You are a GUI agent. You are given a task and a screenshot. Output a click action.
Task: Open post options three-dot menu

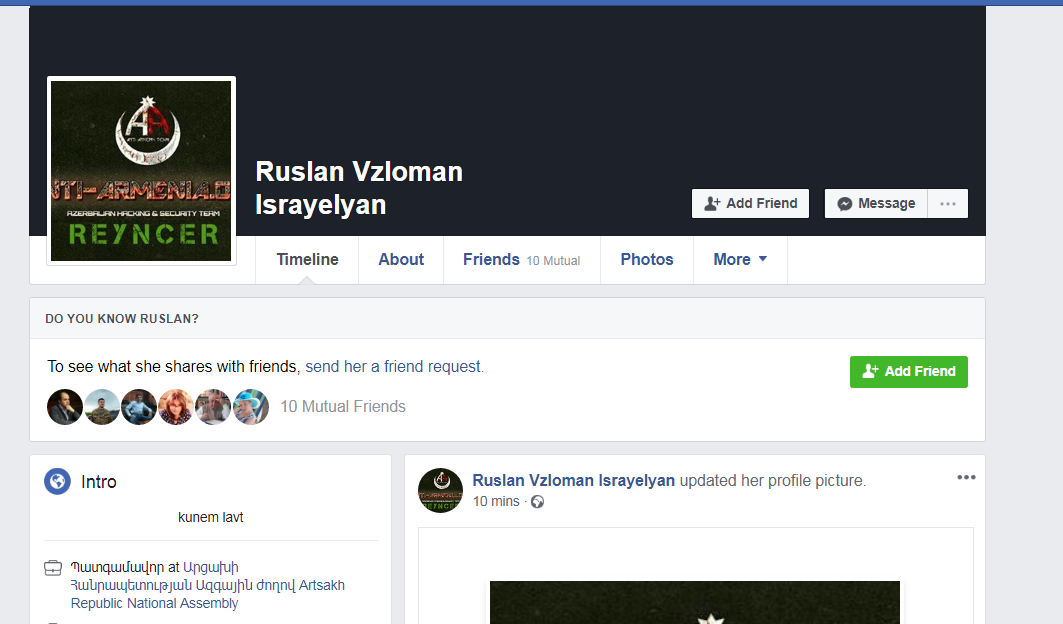click(x=965, y=478)
